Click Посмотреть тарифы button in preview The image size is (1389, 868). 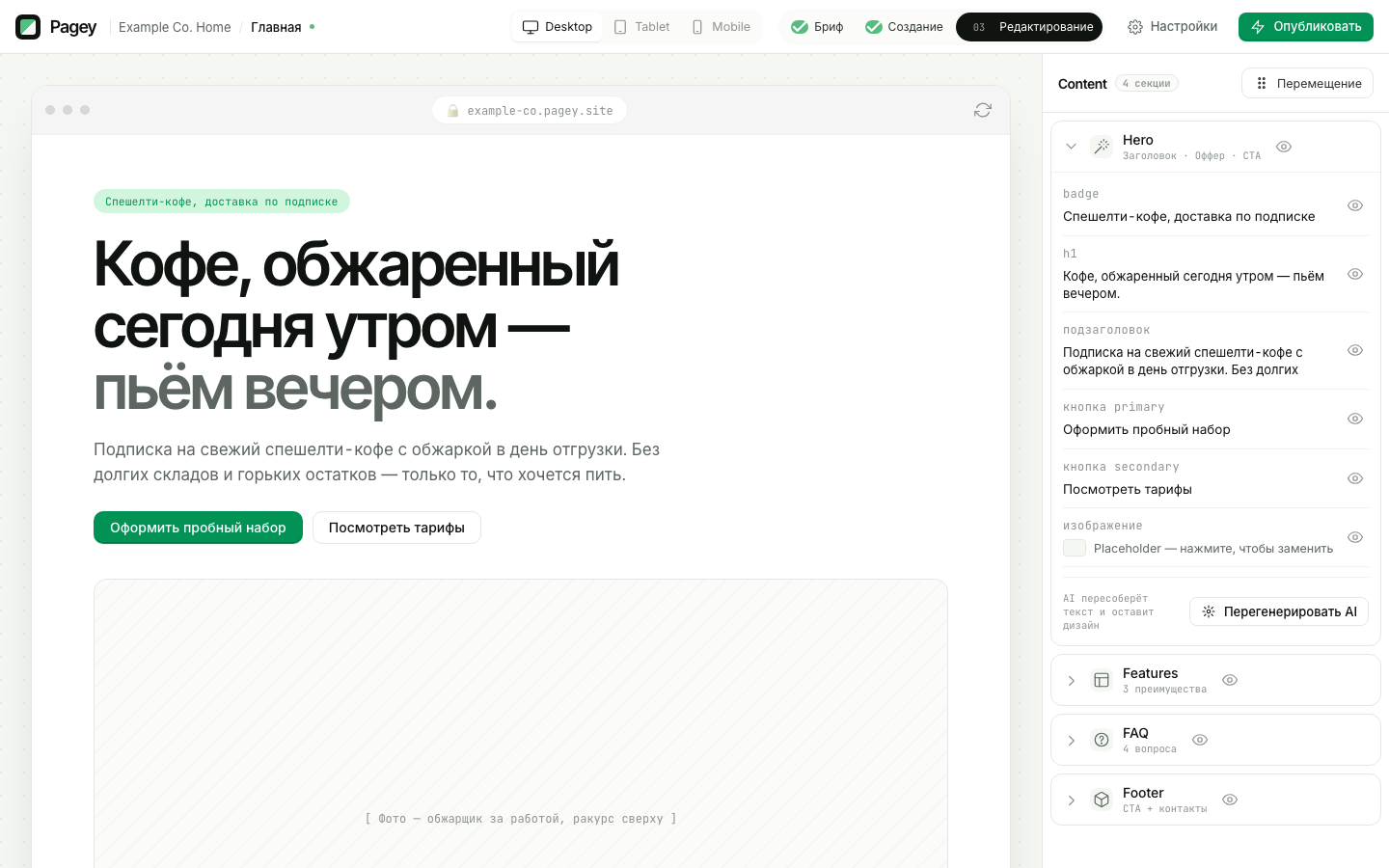click(396, 528)
